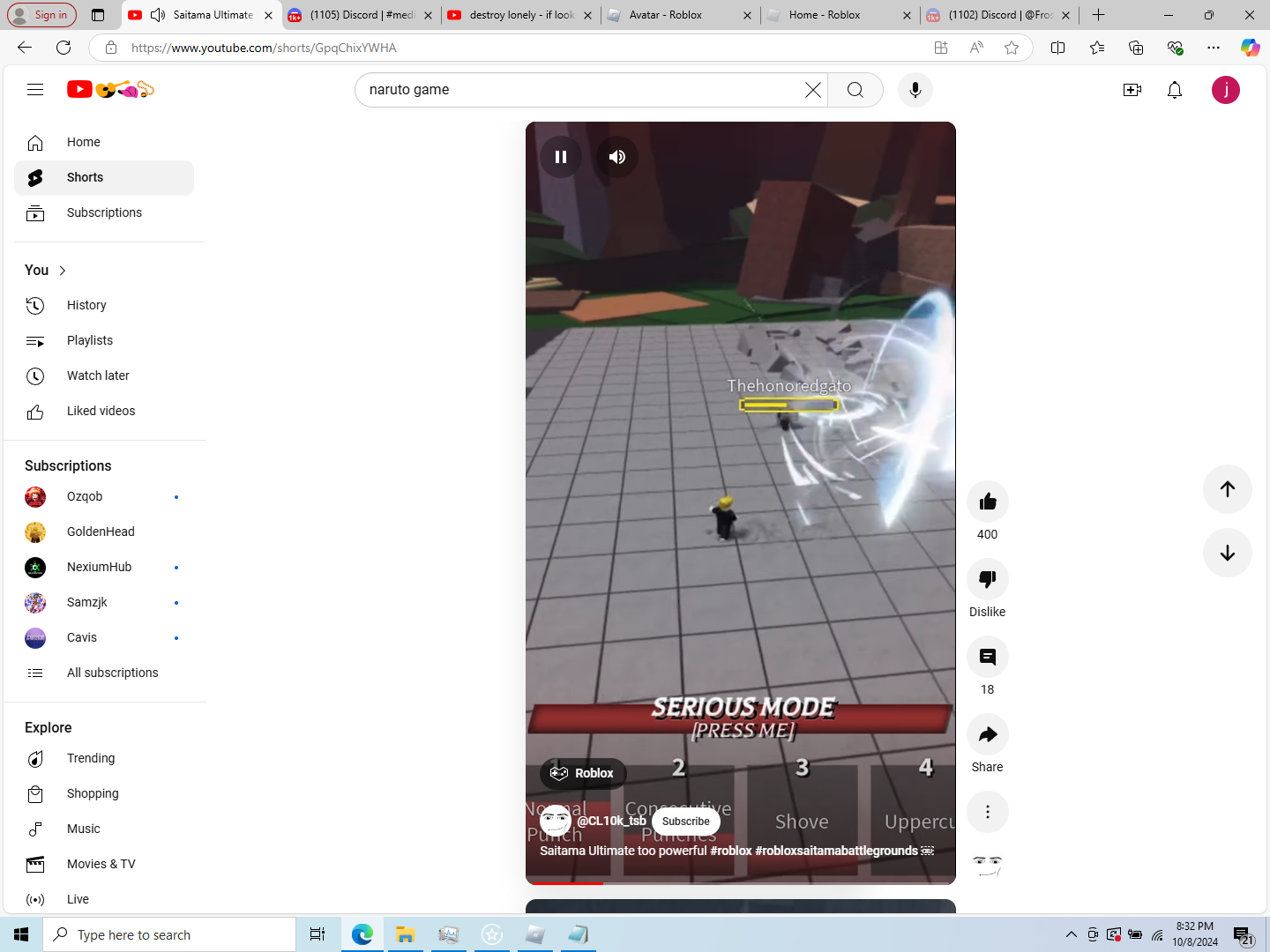Show hidden system tray icons
Image resolution: width=1270 pixels, height=952 pixels.
click(x=1071, y=934)
